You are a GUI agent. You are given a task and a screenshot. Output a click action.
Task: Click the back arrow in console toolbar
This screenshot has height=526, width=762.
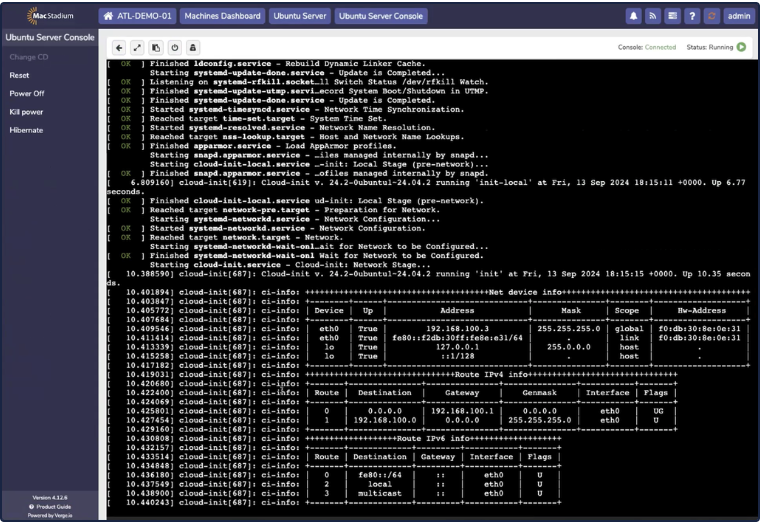click(119, 47)
